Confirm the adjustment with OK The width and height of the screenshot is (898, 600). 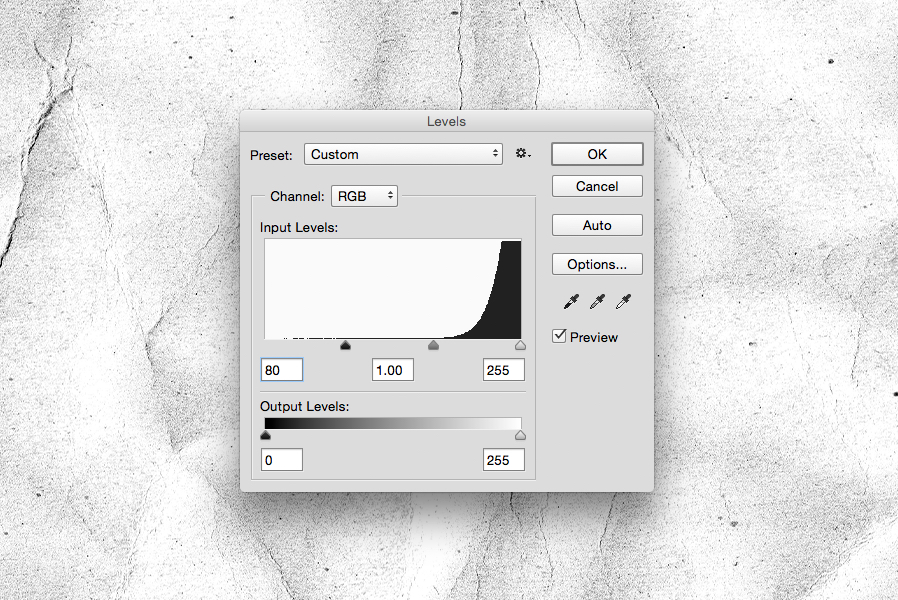(x=597, y=154)
